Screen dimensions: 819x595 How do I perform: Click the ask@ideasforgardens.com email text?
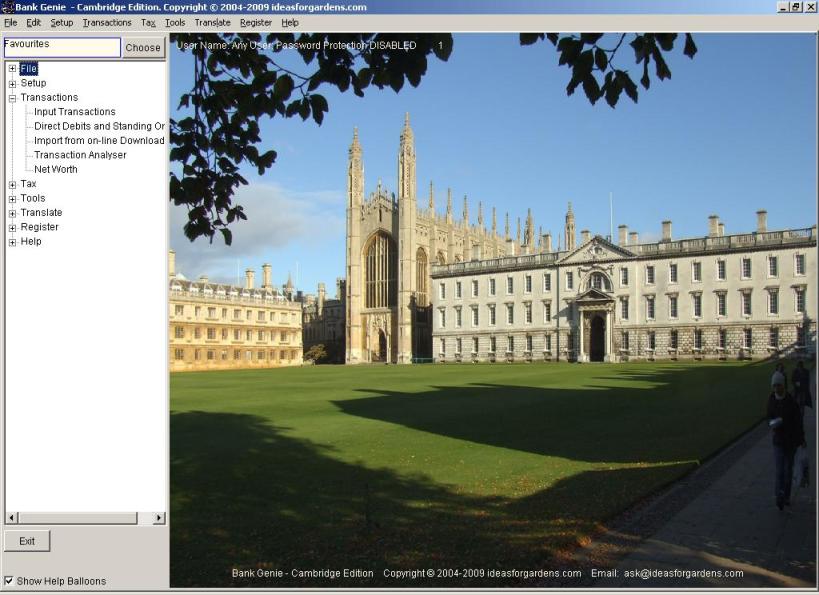(x=683, y=573)
